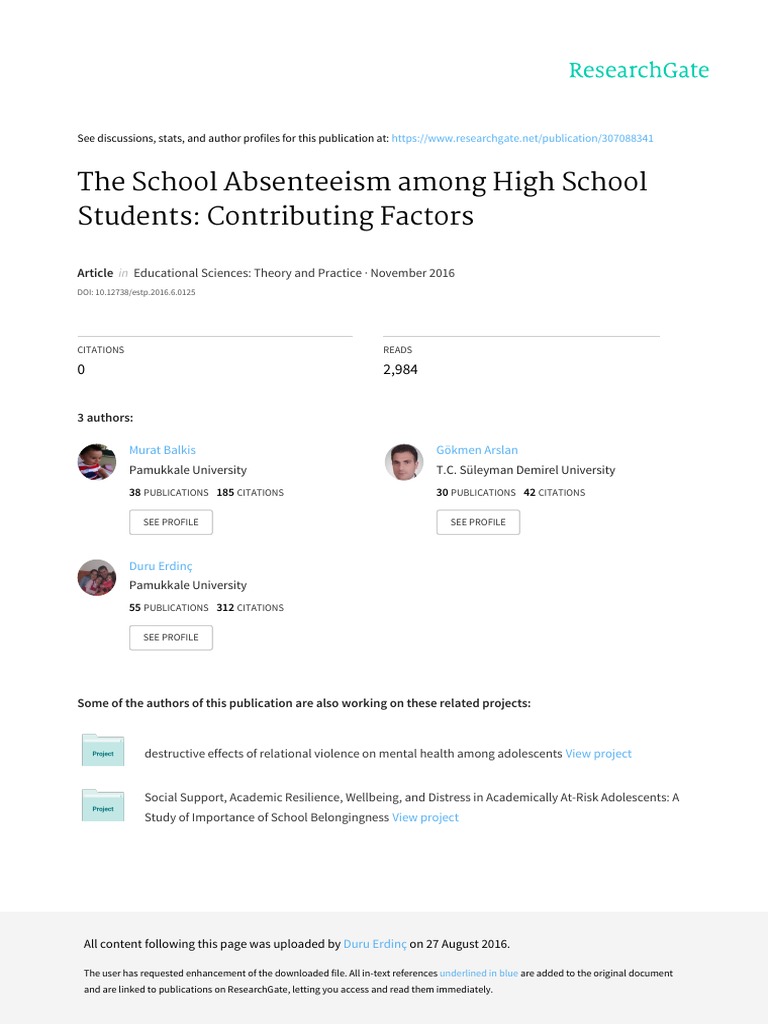Click SEE PROFILE under Duru Erdinç

[171, 637]
